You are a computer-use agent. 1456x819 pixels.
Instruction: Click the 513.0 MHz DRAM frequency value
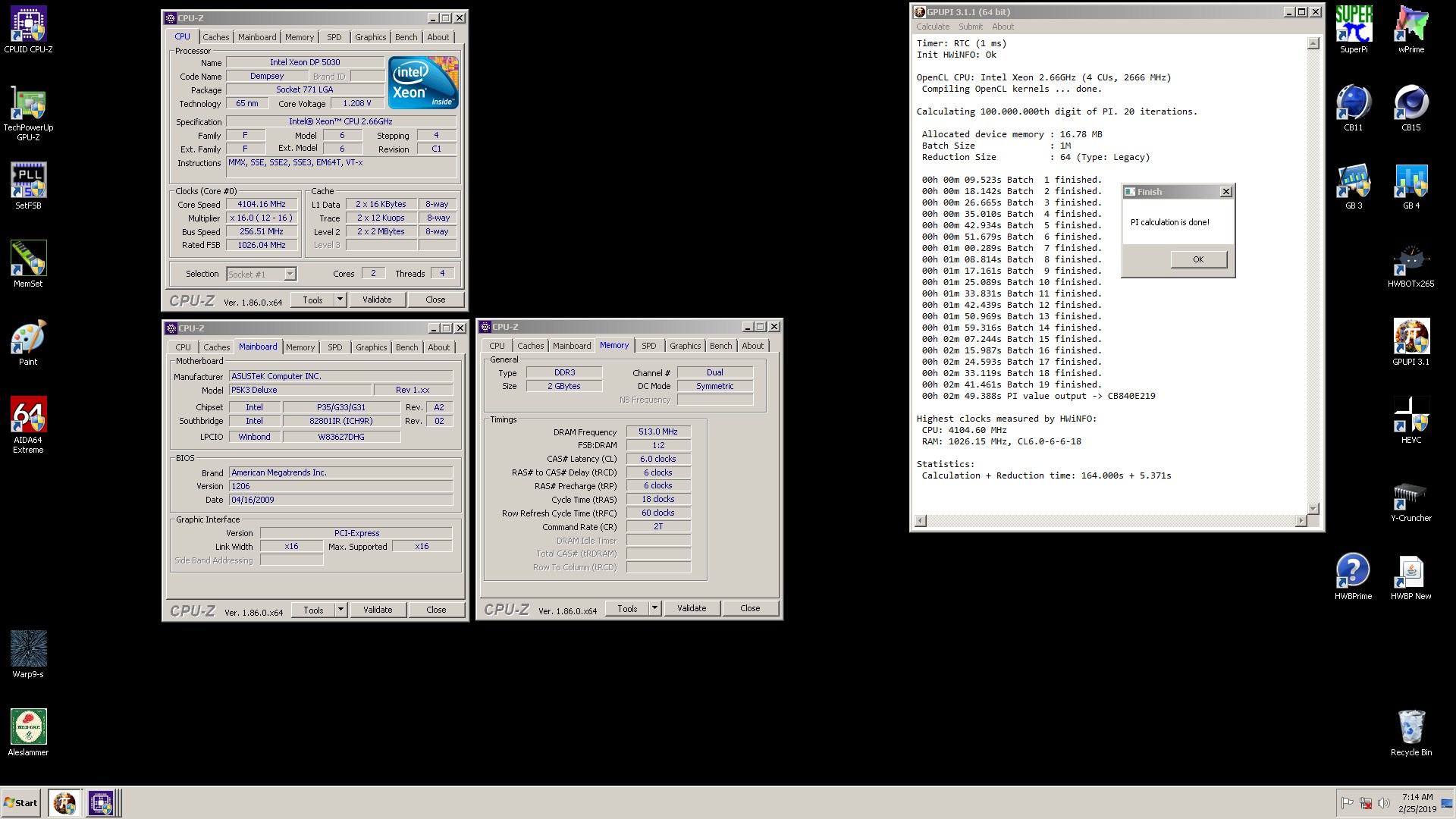(658, 431)
